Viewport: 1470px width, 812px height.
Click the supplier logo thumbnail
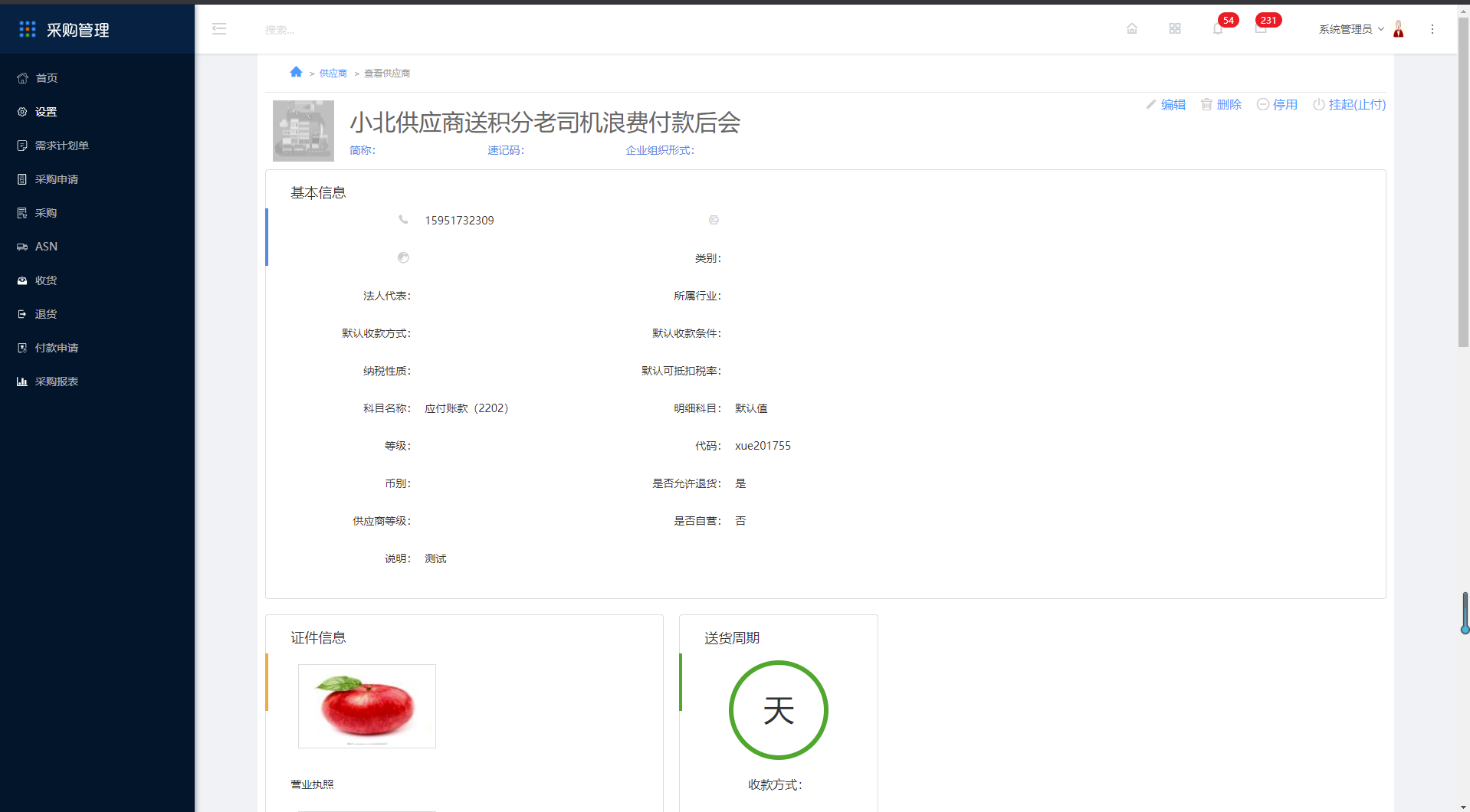[x=304, y=131]
